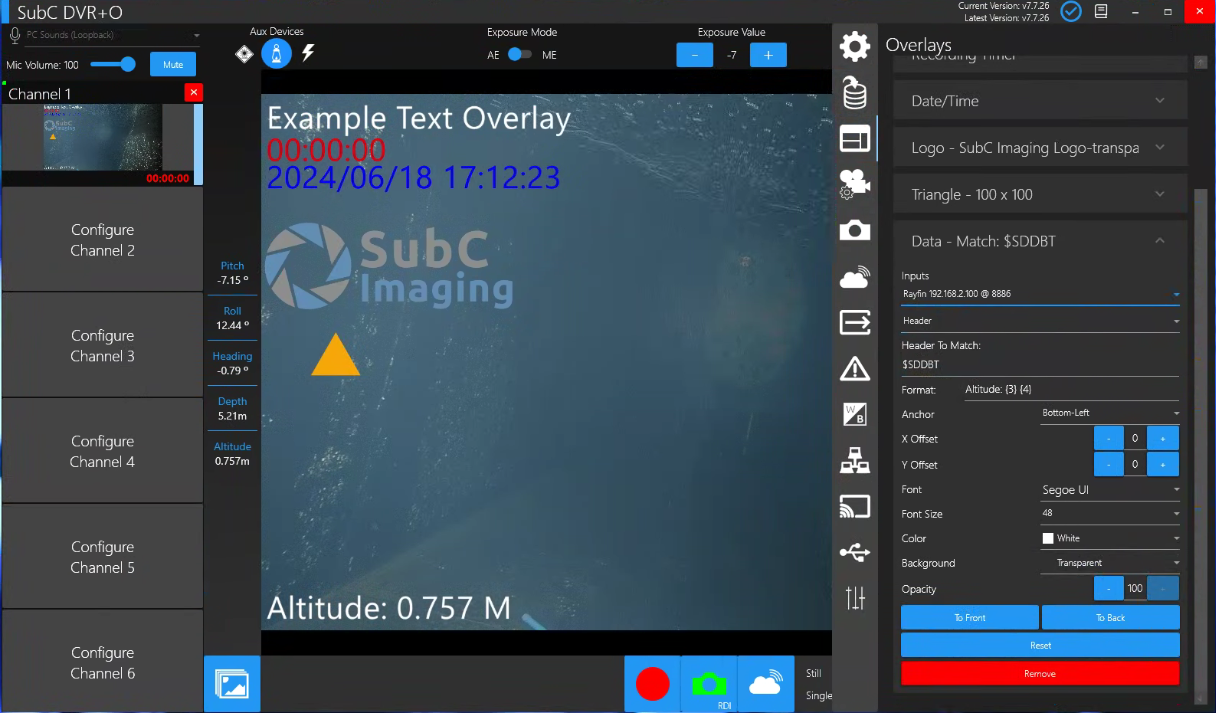
Task: Mute the microphone audio
Action: coord(173,65)
